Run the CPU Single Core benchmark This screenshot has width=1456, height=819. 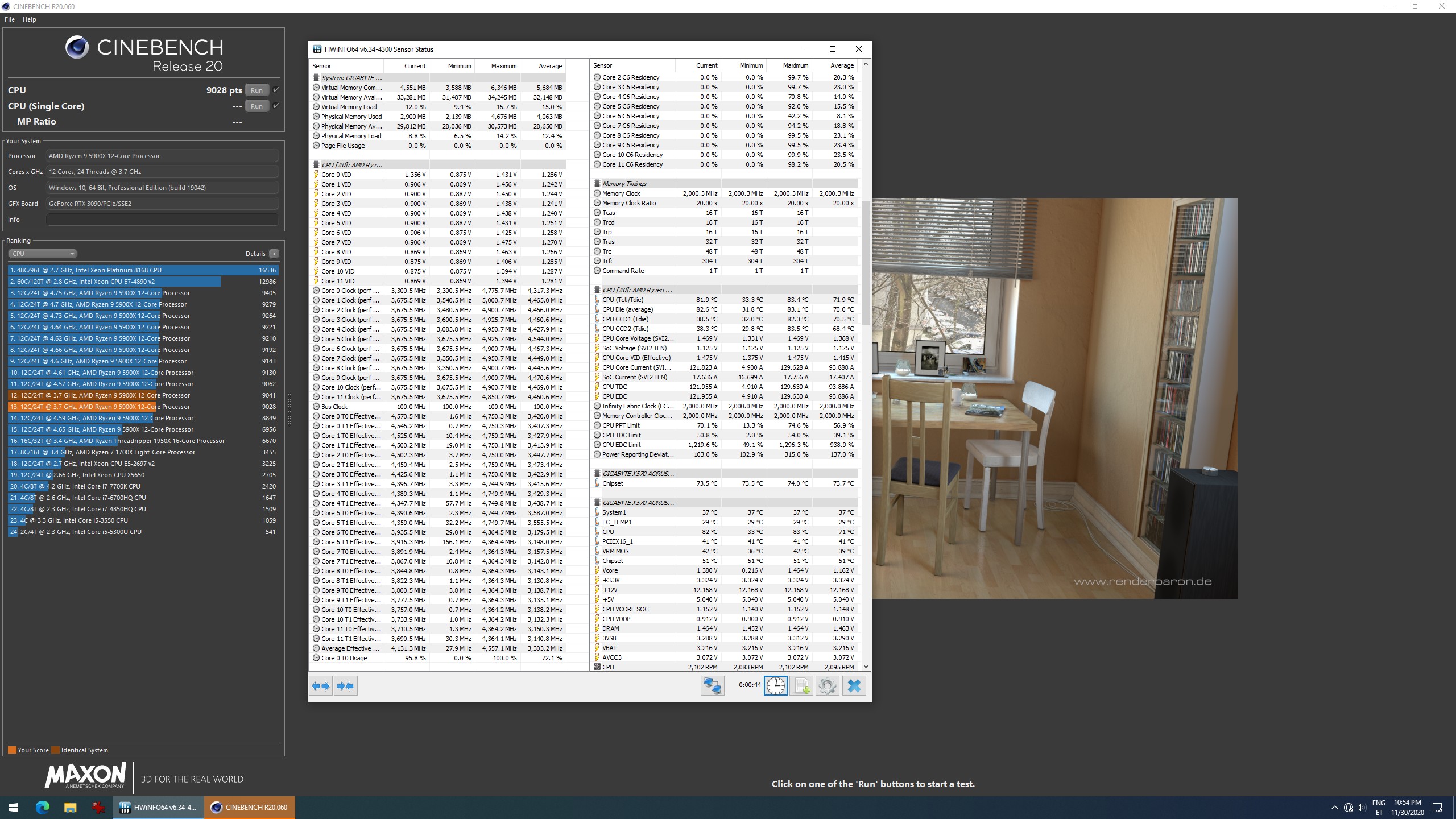(x=257, y=106)
